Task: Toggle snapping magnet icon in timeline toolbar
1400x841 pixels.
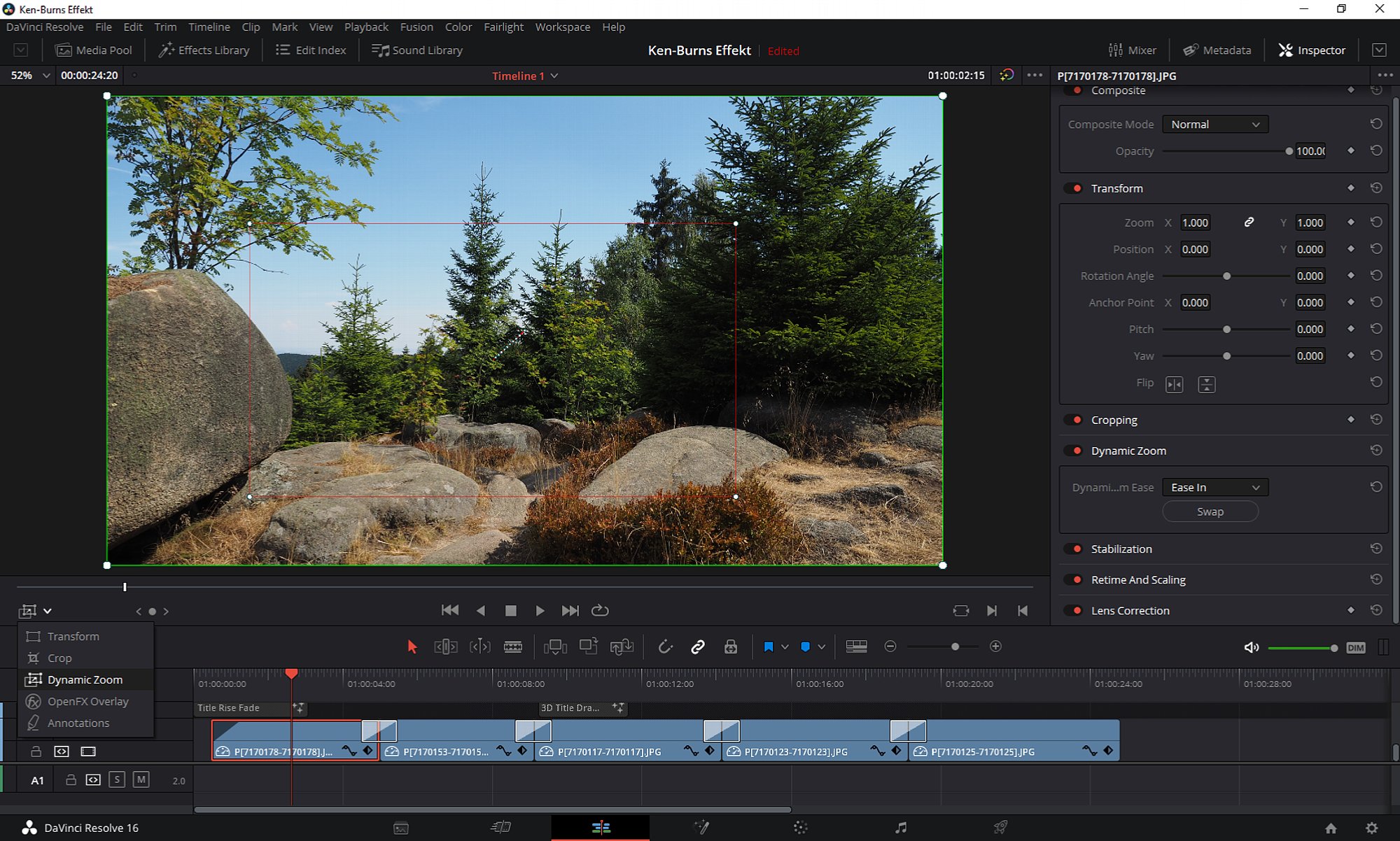Action: pyautogui.click(x=665, y=646)
